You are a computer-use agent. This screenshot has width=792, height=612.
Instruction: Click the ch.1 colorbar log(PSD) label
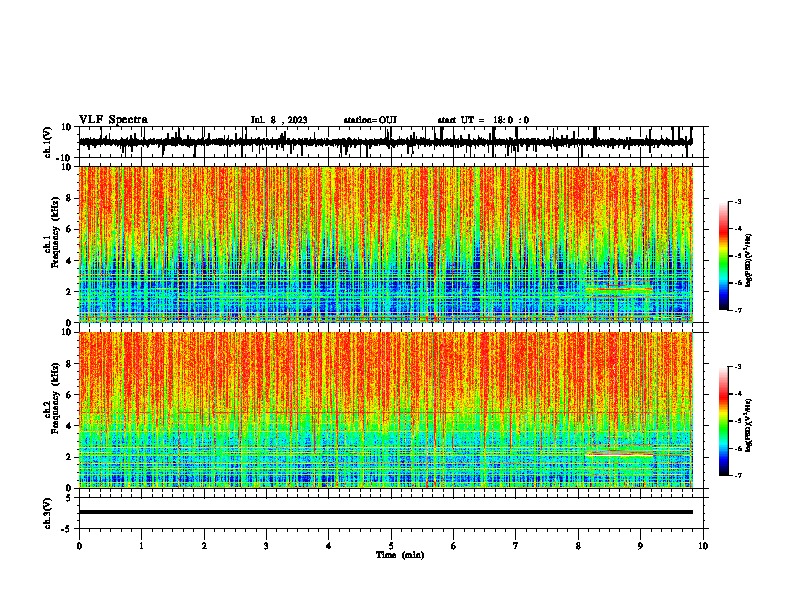pyautogui.click(x=749, y=260)
